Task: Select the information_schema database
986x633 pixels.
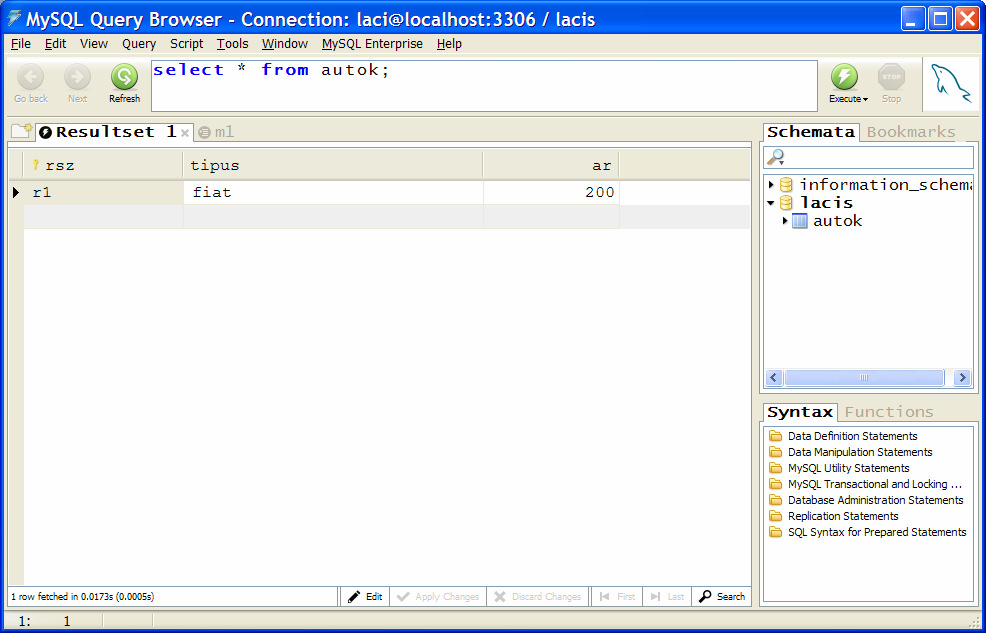Action: 885,185
